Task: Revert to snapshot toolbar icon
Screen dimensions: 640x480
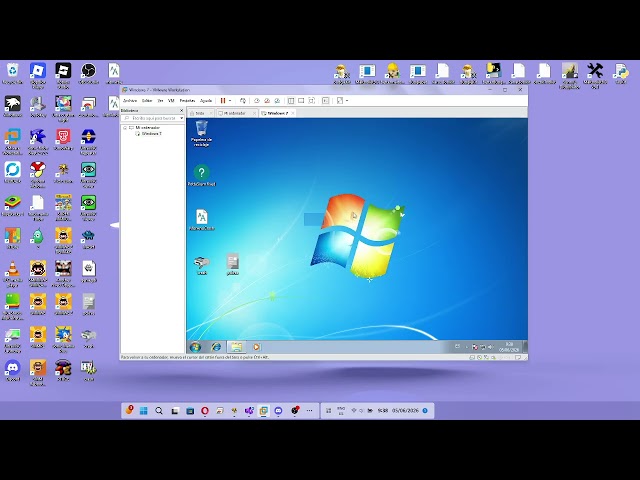Action: click(x=267, y=100)
